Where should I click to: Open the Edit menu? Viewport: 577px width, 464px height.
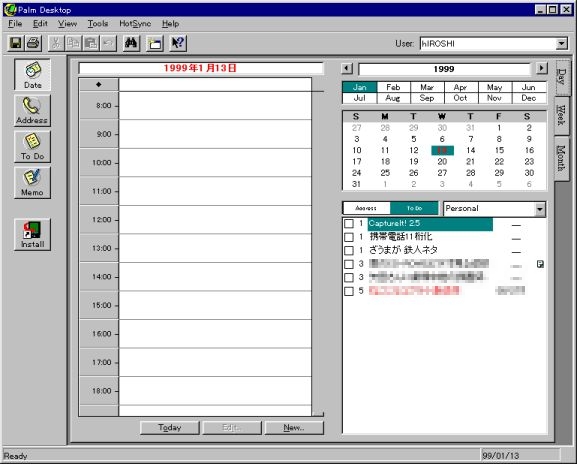40,24
